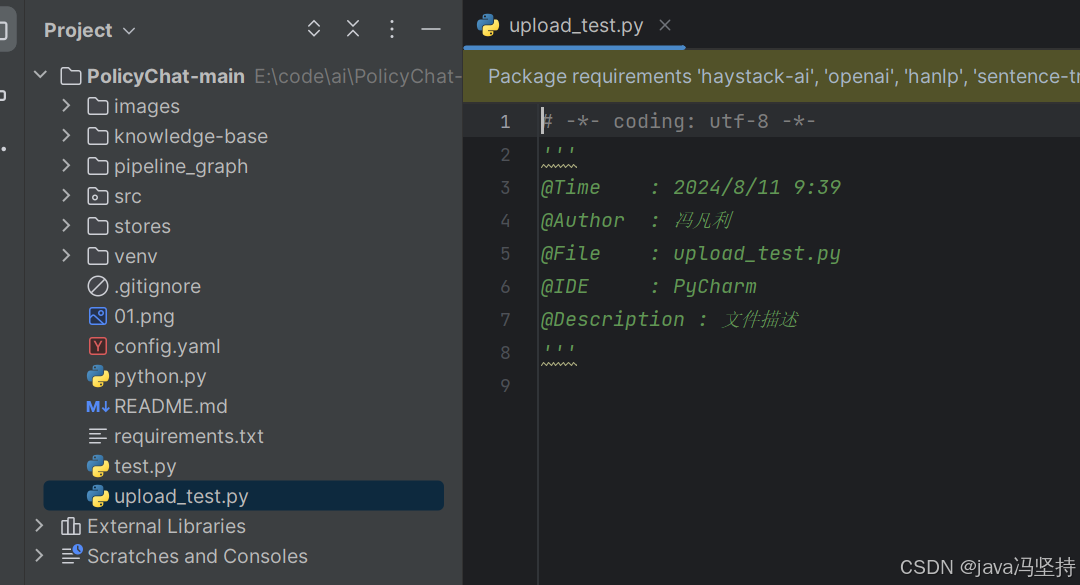Collapse the PolicyChat-main project root

(40, 75)
